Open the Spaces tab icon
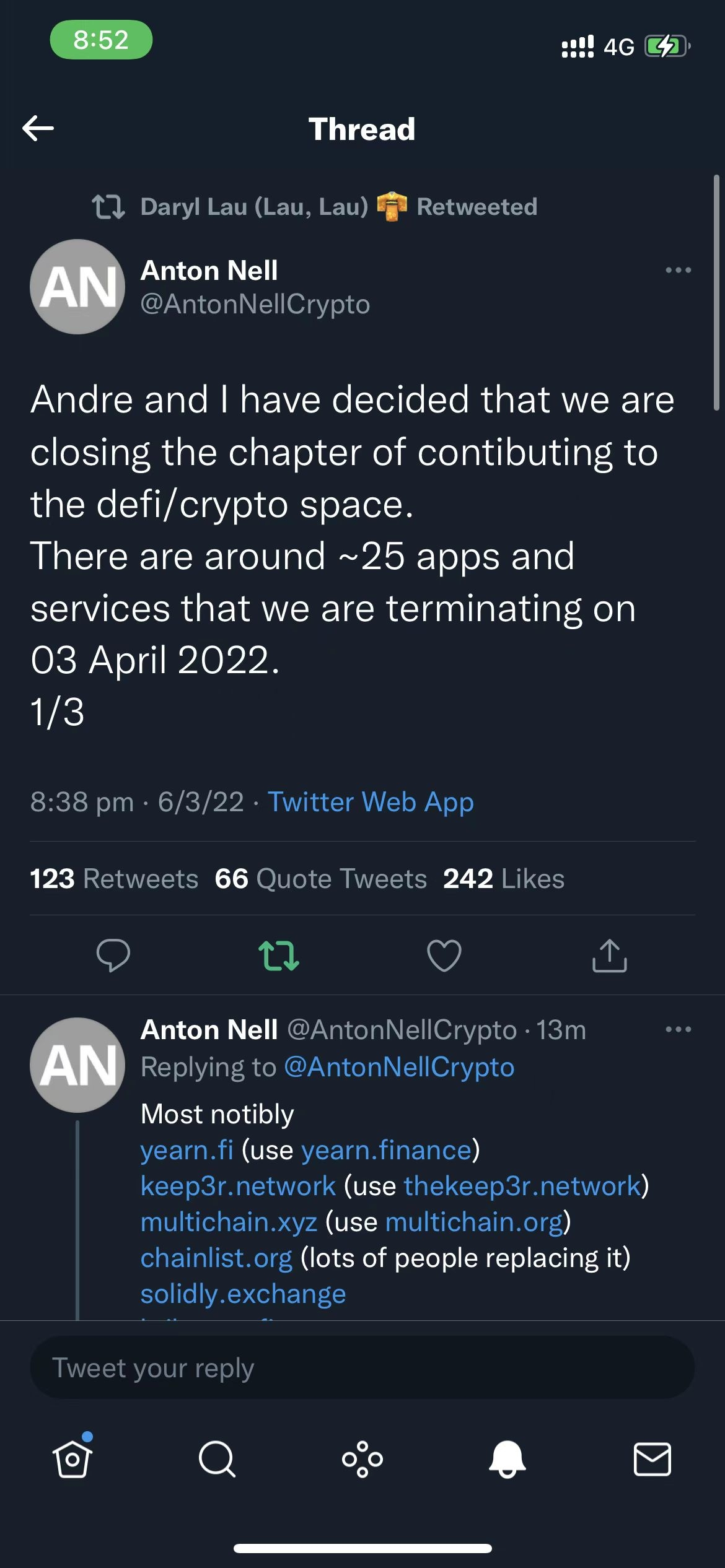The height and width of the screenshot is (1568, 725). click(x=362, y=1459)
